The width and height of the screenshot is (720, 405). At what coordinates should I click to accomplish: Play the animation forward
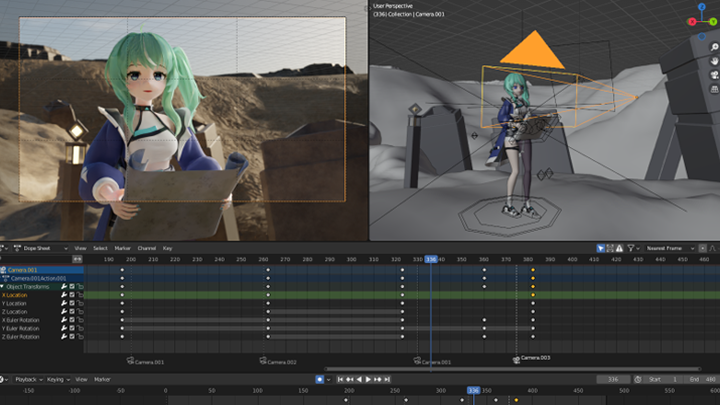[x=368, y=379]
